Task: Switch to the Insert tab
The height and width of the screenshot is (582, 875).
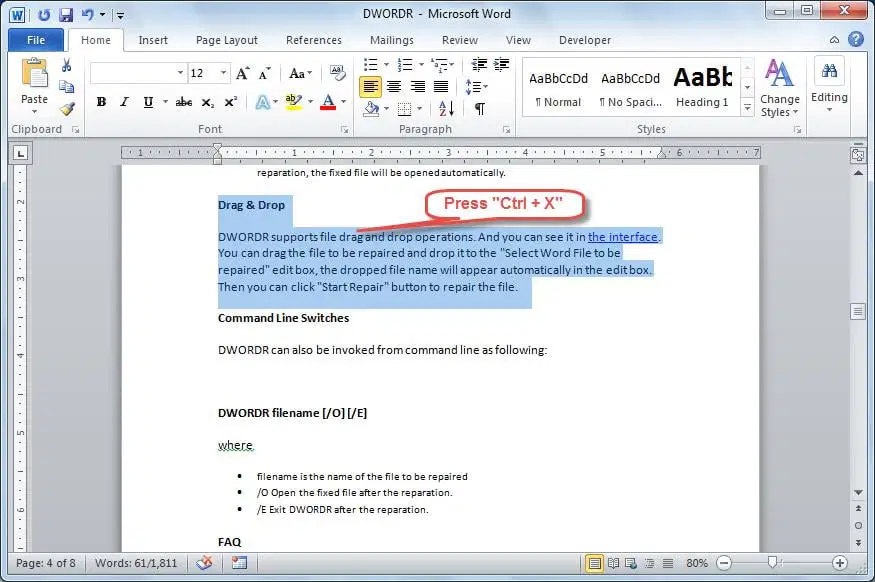Action: (153, 40)
